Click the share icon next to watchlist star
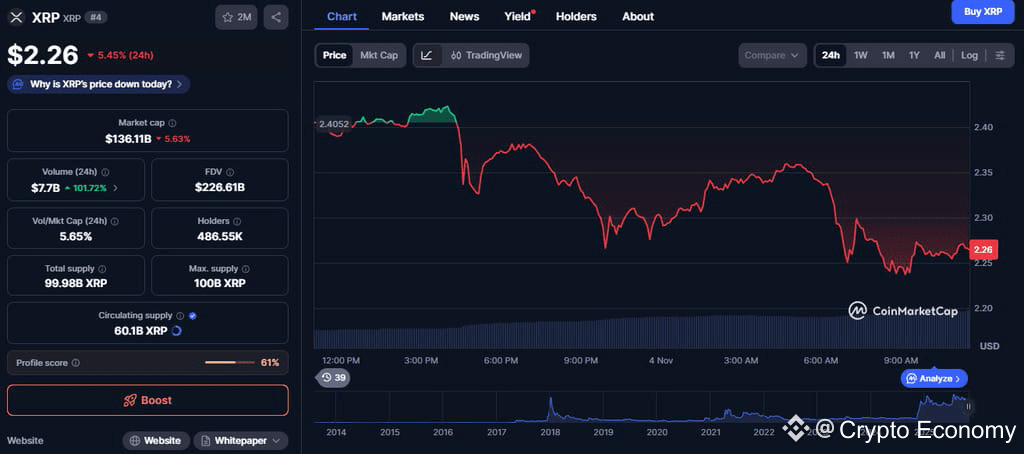1024x454 pixels. [276, 17]
